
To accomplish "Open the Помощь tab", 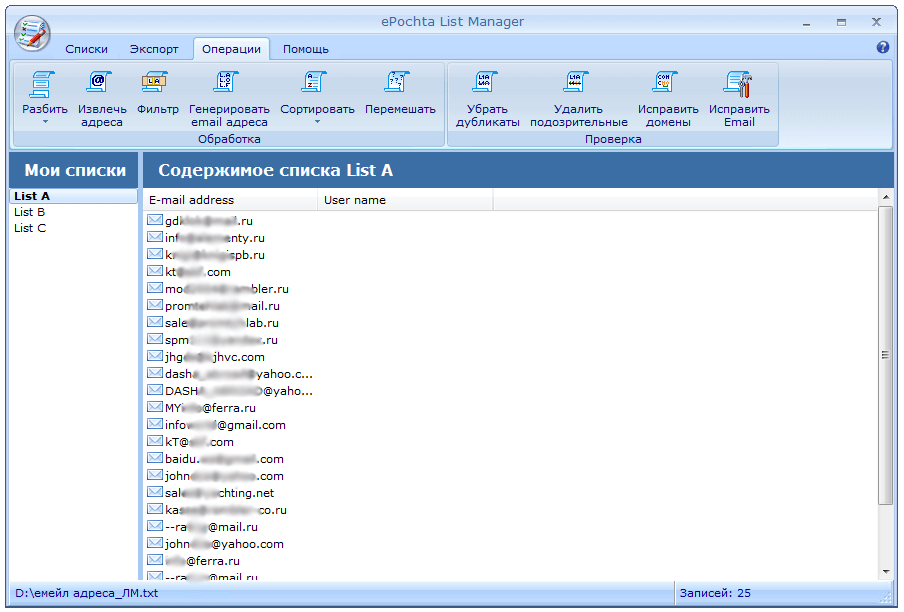I will pos(306,49).
